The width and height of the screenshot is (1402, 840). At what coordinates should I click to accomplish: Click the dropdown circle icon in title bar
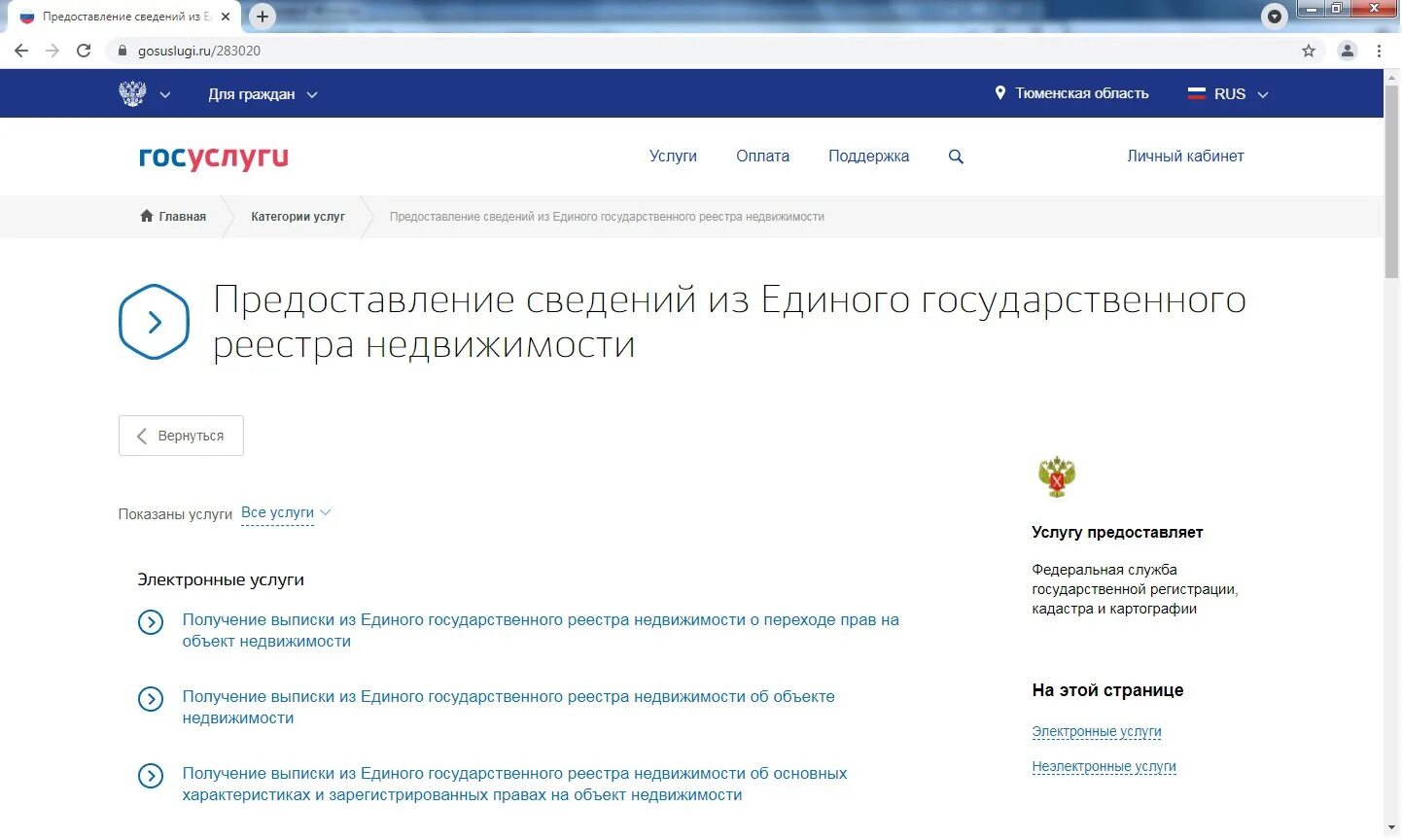[x=1274, y=17]
